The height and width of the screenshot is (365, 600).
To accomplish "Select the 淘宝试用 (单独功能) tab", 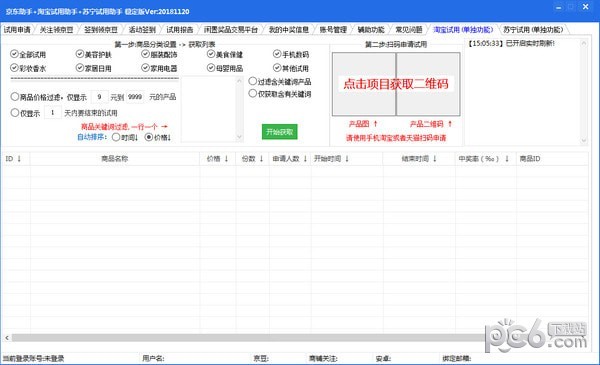I will pos(463,29).
